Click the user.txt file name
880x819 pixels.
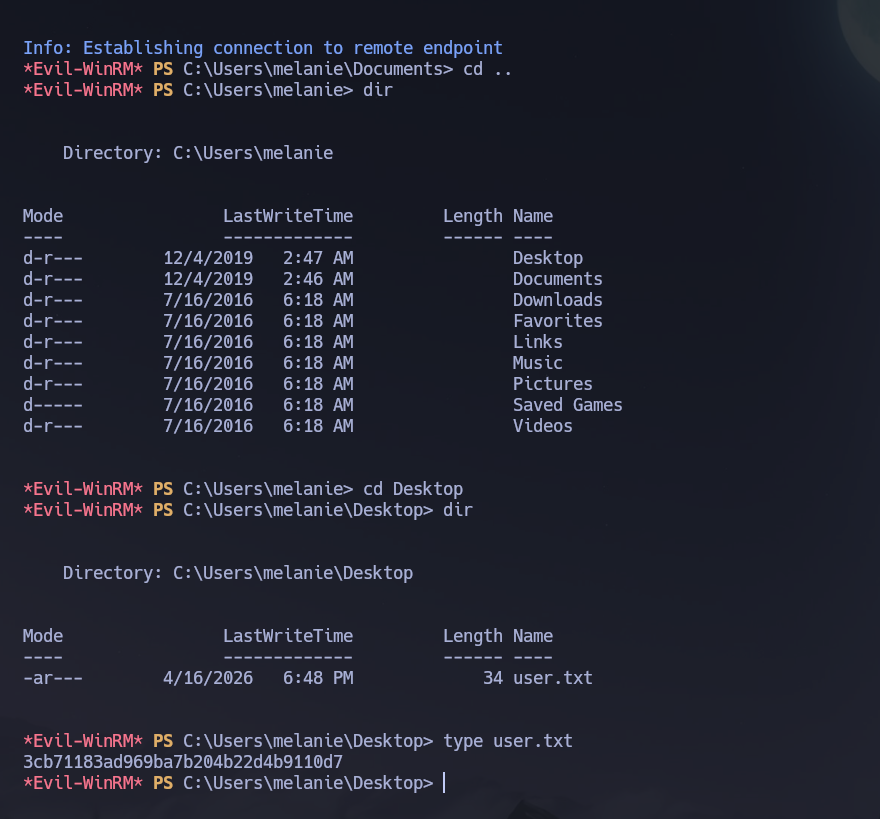pyautogui.click(x=552, y=677)
